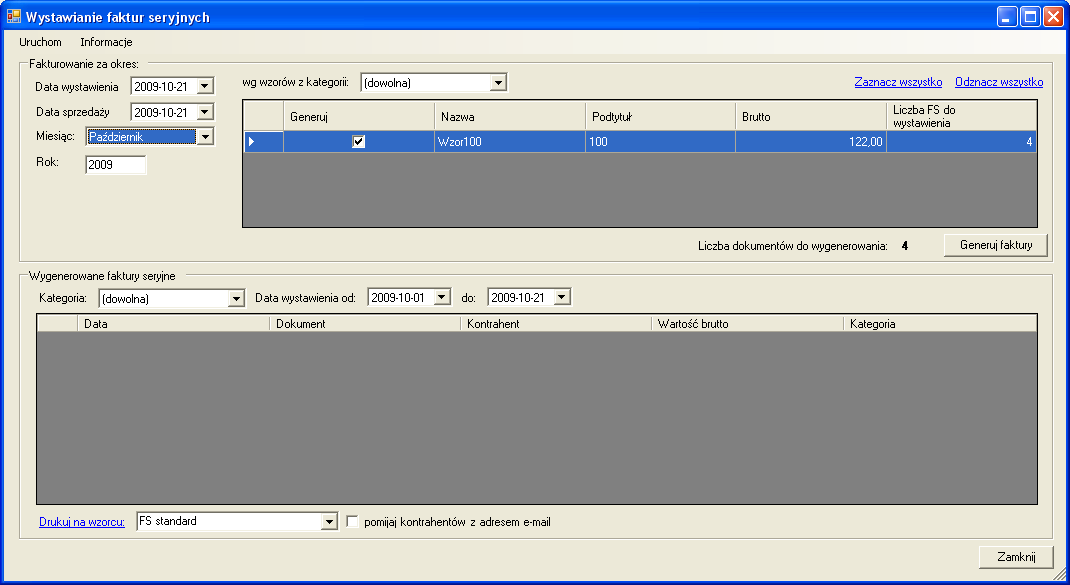Close the Wystawianie faktur seryjnych window
Image resolution: width=1070 pixels, height=585 pixels.
point(1054,16)
